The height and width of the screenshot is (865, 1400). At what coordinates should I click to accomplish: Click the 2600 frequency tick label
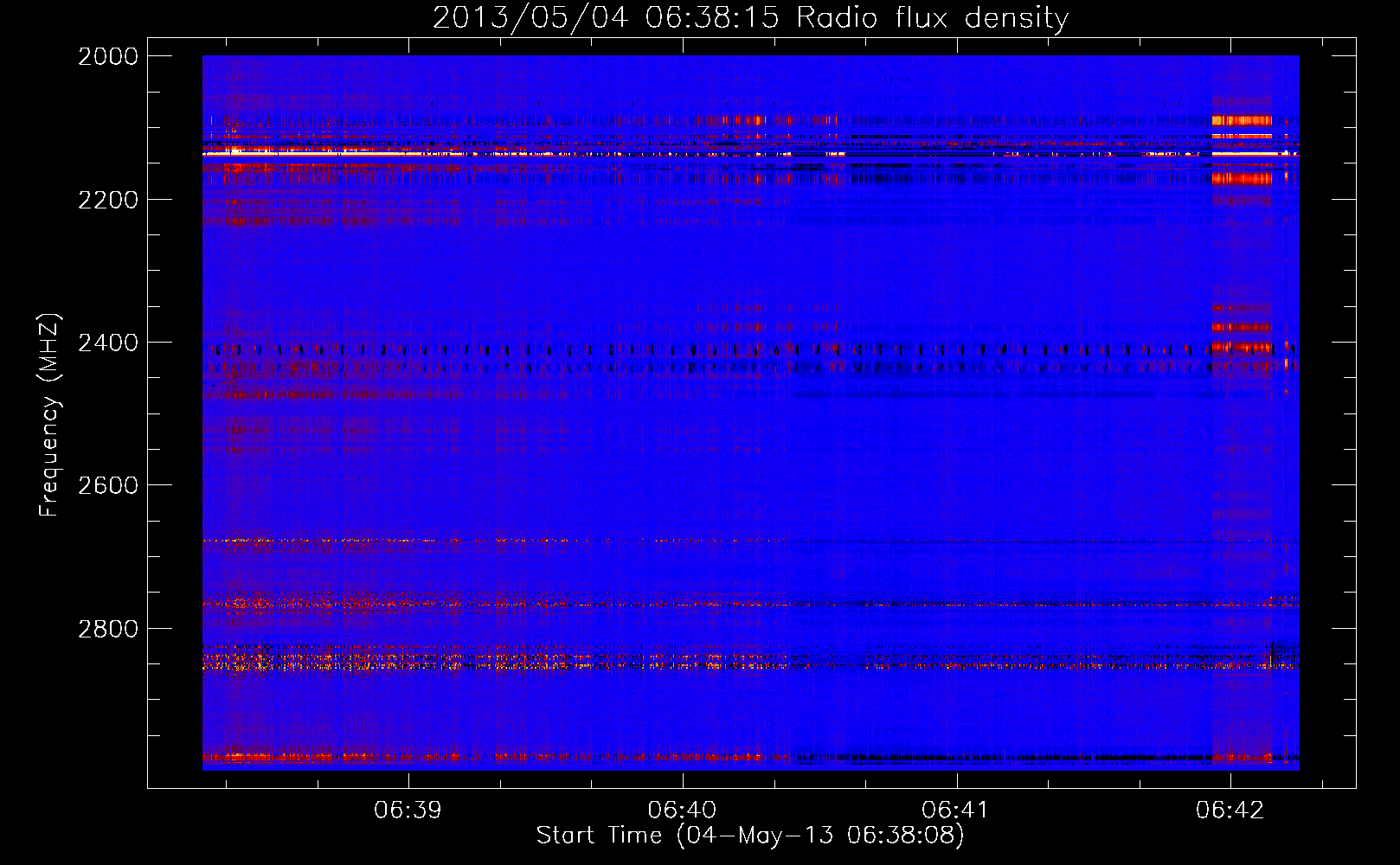(108, 485)
